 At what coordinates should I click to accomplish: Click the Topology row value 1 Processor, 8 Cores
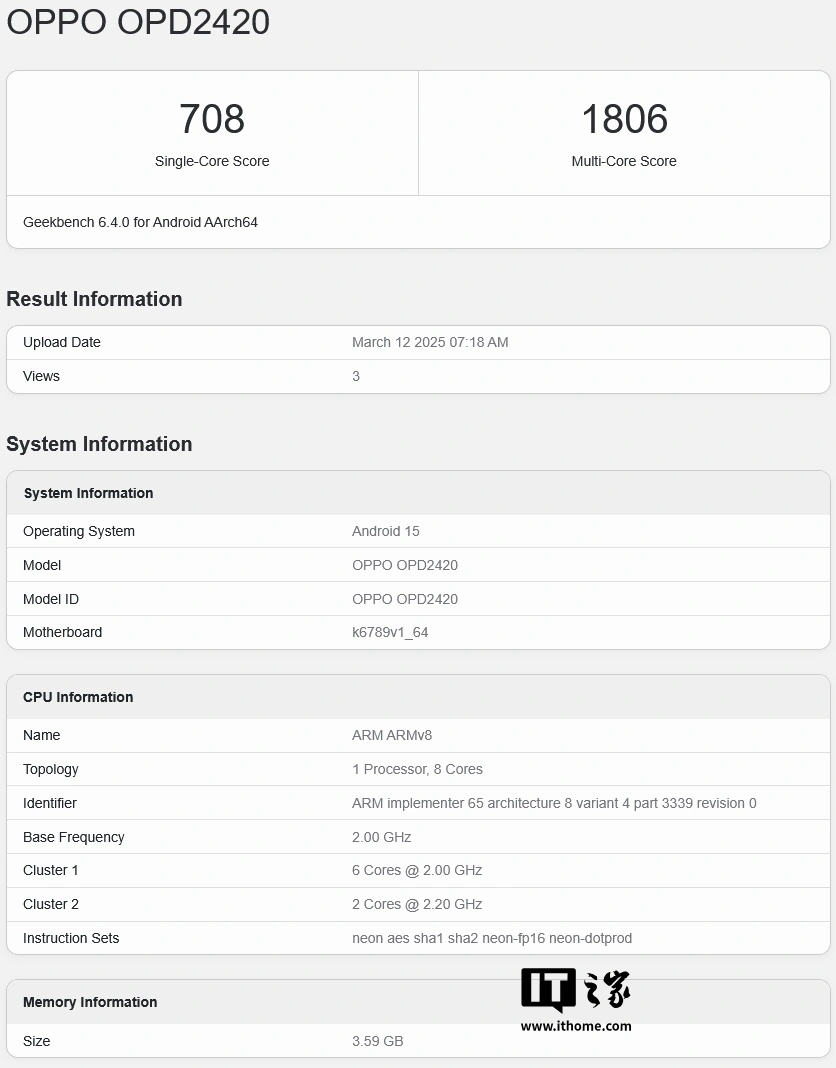click(x=417, y=769)
